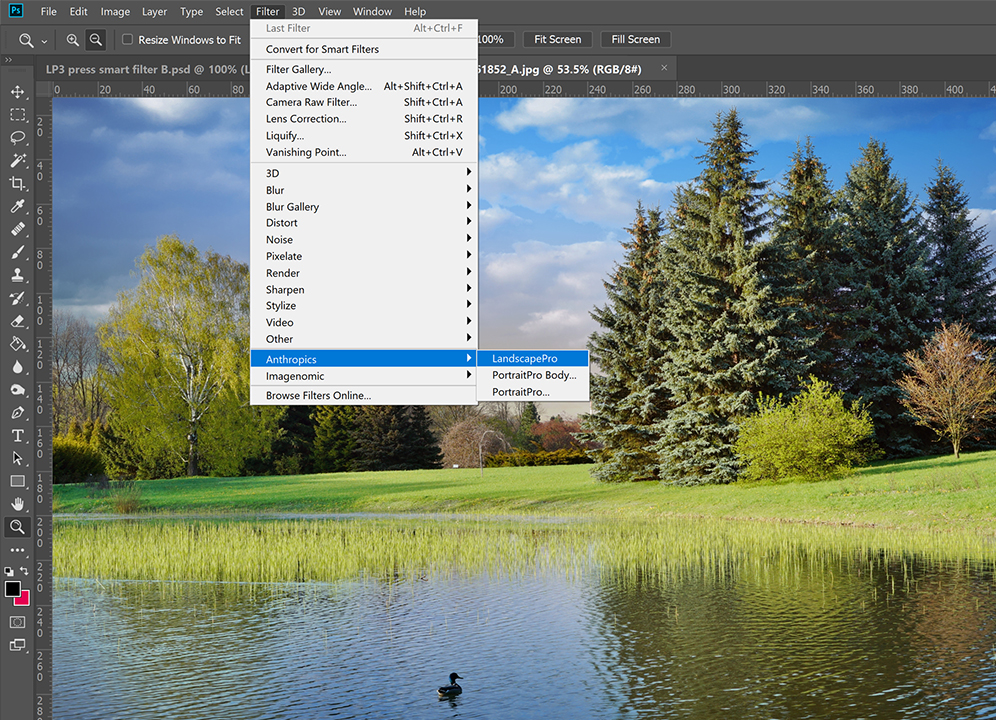Click Zoom Out mode in the options bar
996x720 pixels.
click(x=94, y=39)
